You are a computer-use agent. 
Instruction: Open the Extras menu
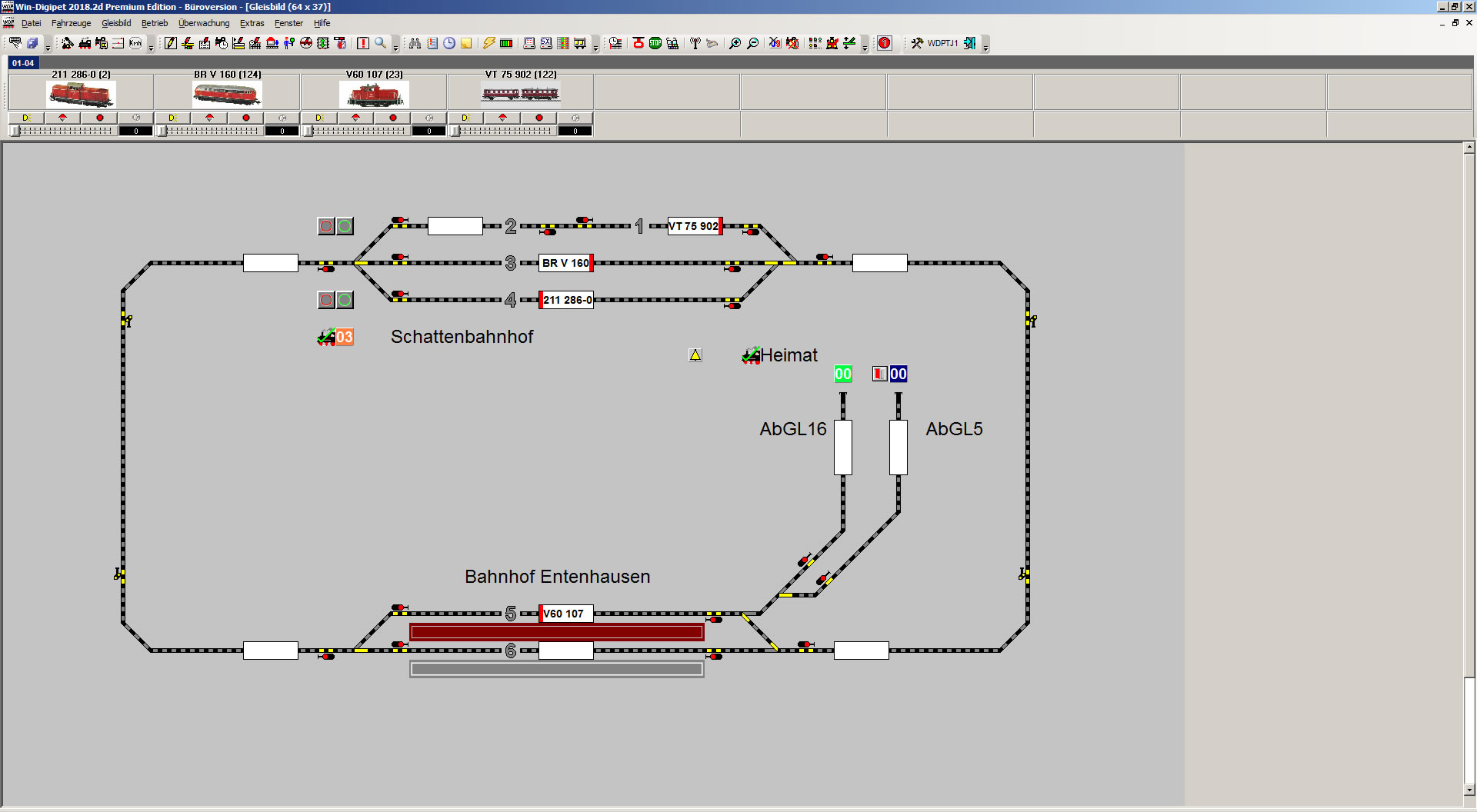(x=252, y=23)
